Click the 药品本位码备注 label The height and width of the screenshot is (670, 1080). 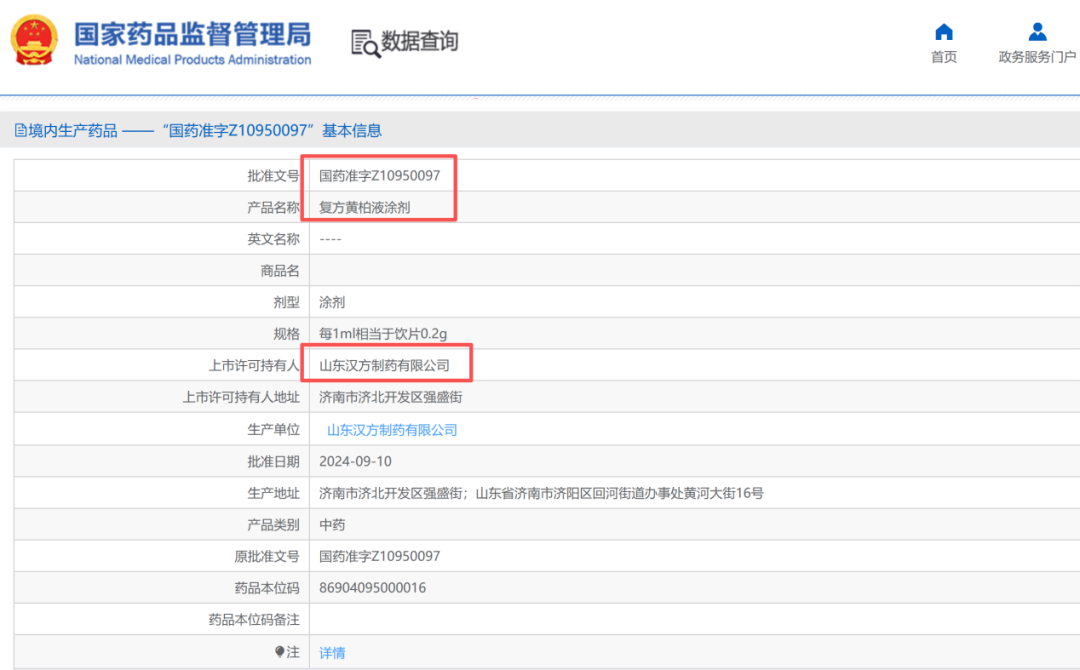coord(254,620)
